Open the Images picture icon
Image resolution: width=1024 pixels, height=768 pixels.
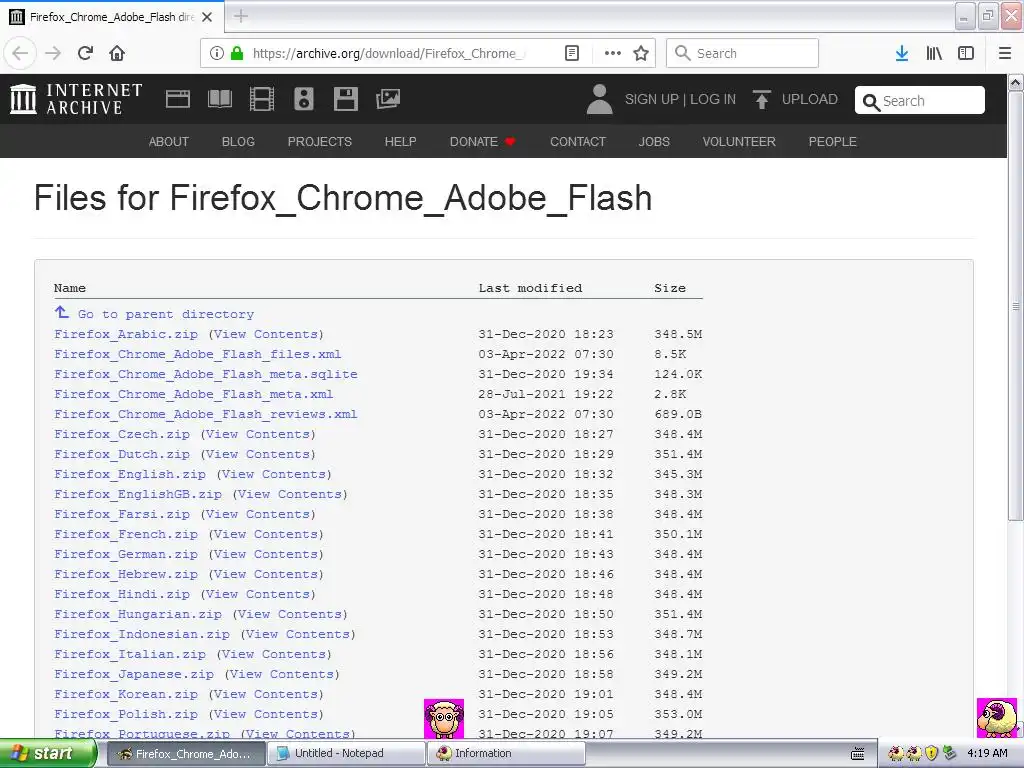pyautogui.click(x=388, y=99)
